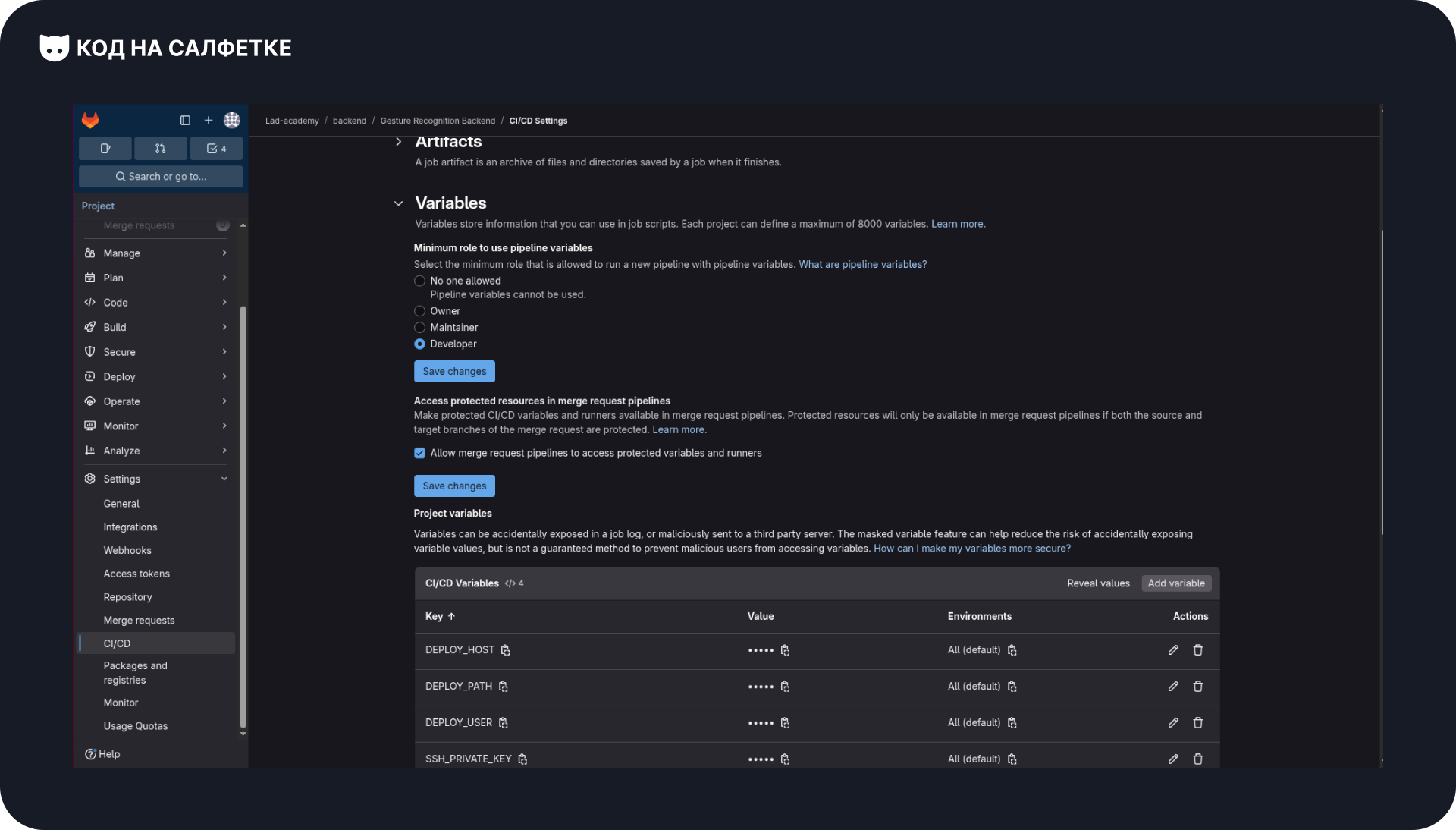Image resolution: width=1456 pixels, height=830 pixels.
Task: Click the GitLab fox logo
Action: tap(90, 120)
